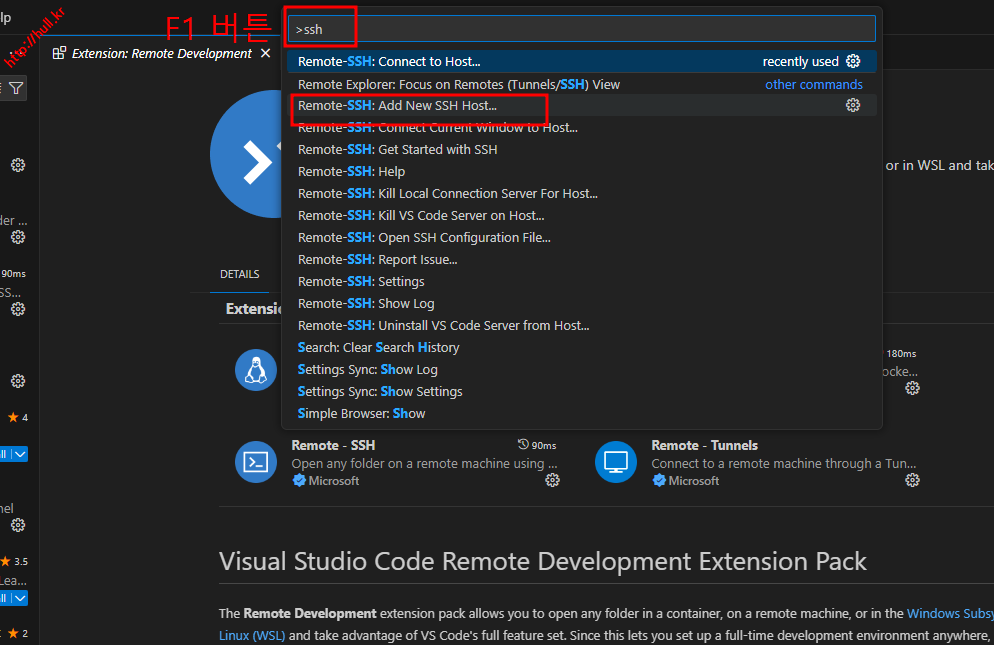The height and width of the screenshot is (645, 994).
Task: Select Remote-SSH: Connect to Host command
Action: point(389,62)
